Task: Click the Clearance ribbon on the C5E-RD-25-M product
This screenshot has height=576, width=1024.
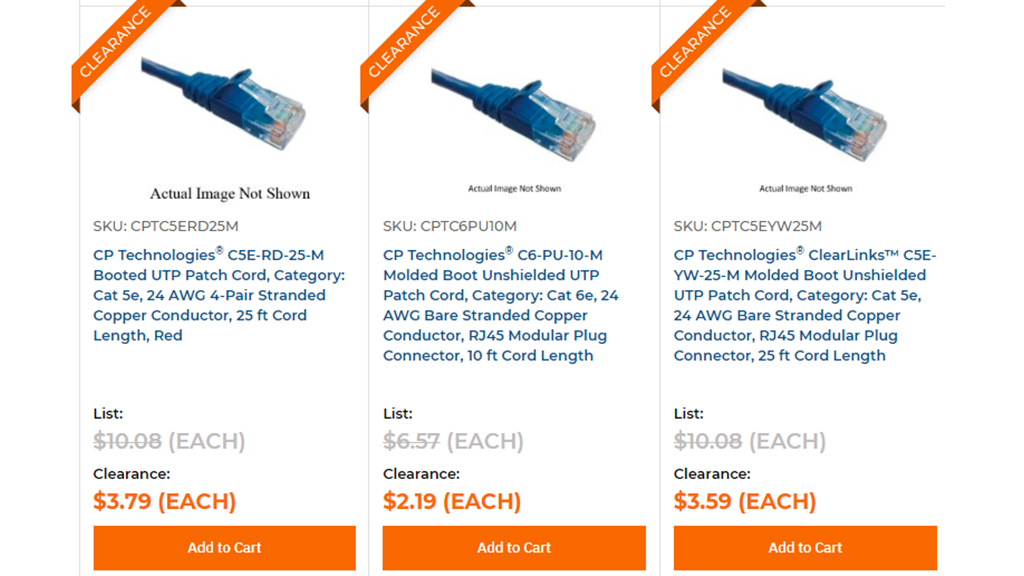Action: point(115,44)
